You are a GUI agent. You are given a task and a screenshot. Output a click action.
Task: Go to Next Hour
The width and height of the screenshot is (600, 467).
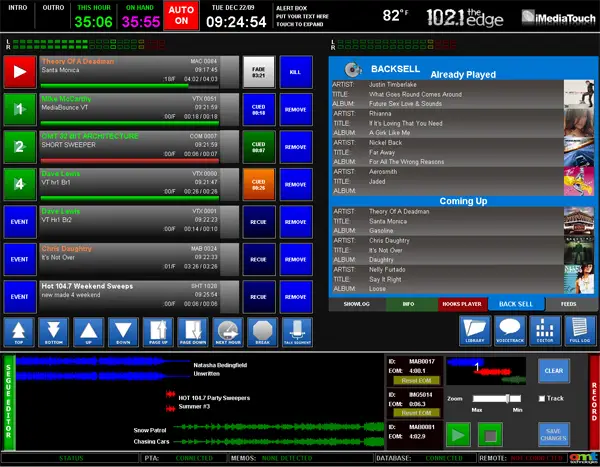point(228,332)
